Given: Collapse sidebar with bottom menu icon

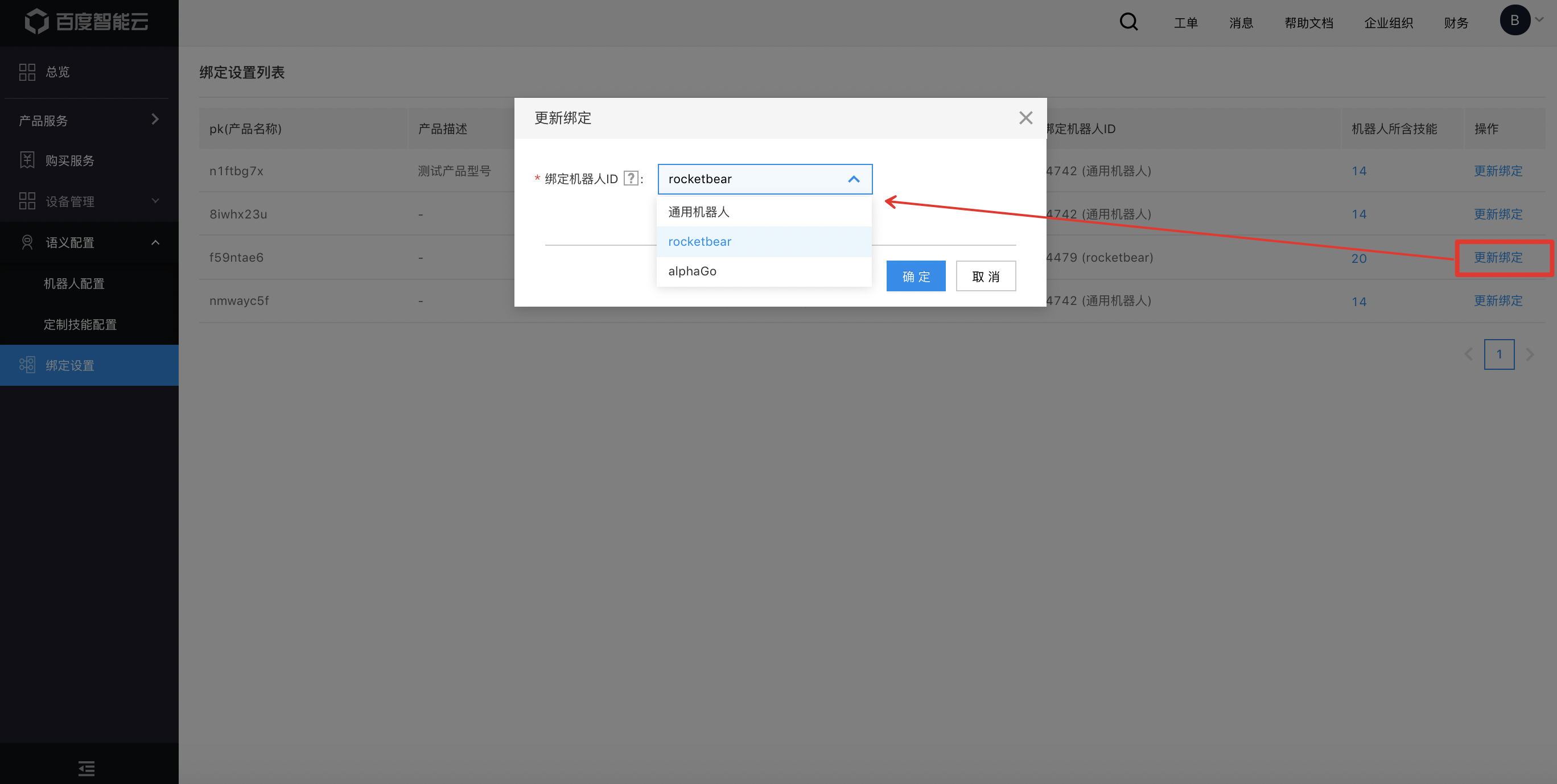Looking at the screenshot, I should [86, 768].
